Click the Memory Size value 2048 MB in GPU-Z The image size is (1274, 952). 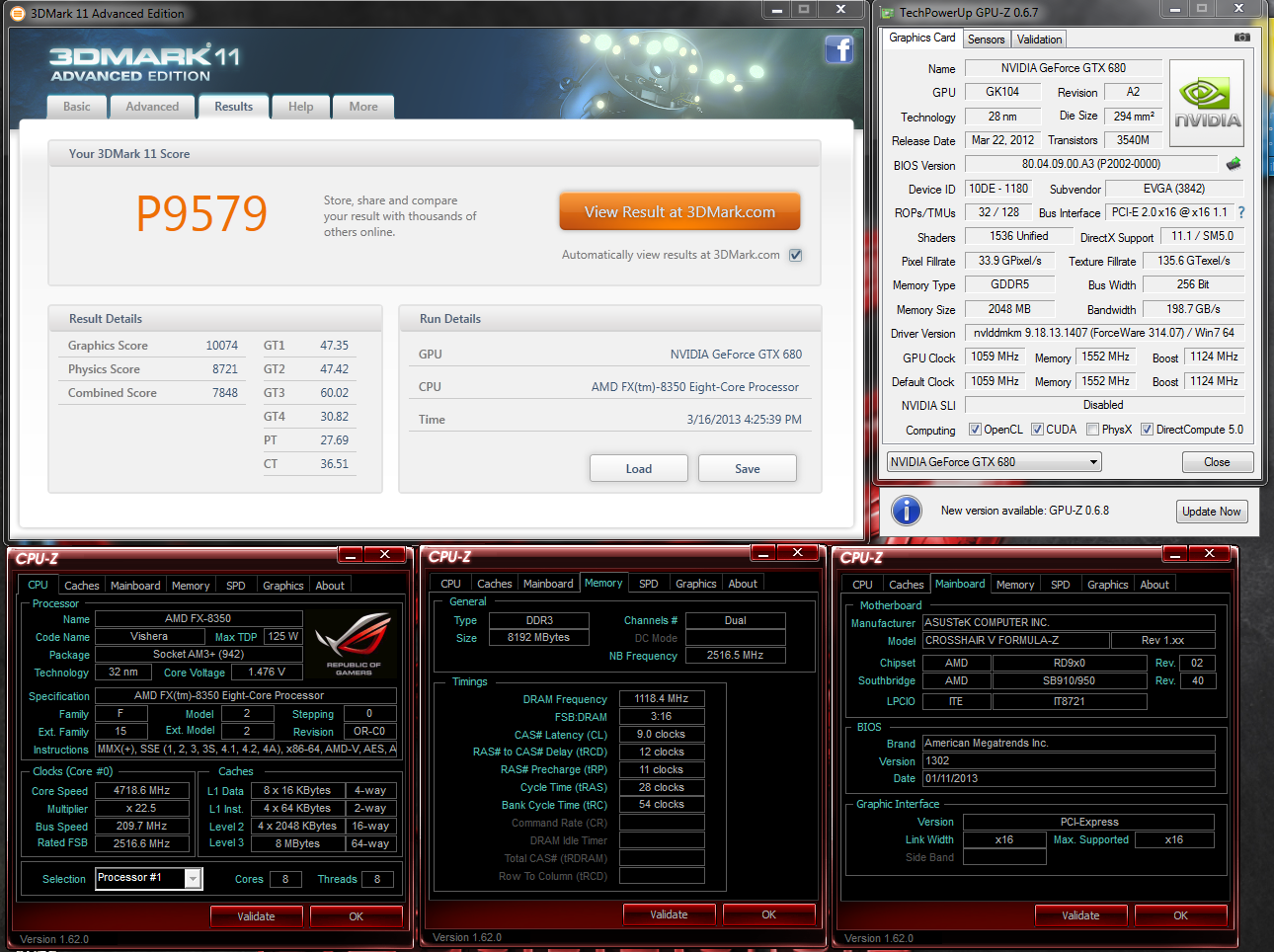tap(1009, 309)
